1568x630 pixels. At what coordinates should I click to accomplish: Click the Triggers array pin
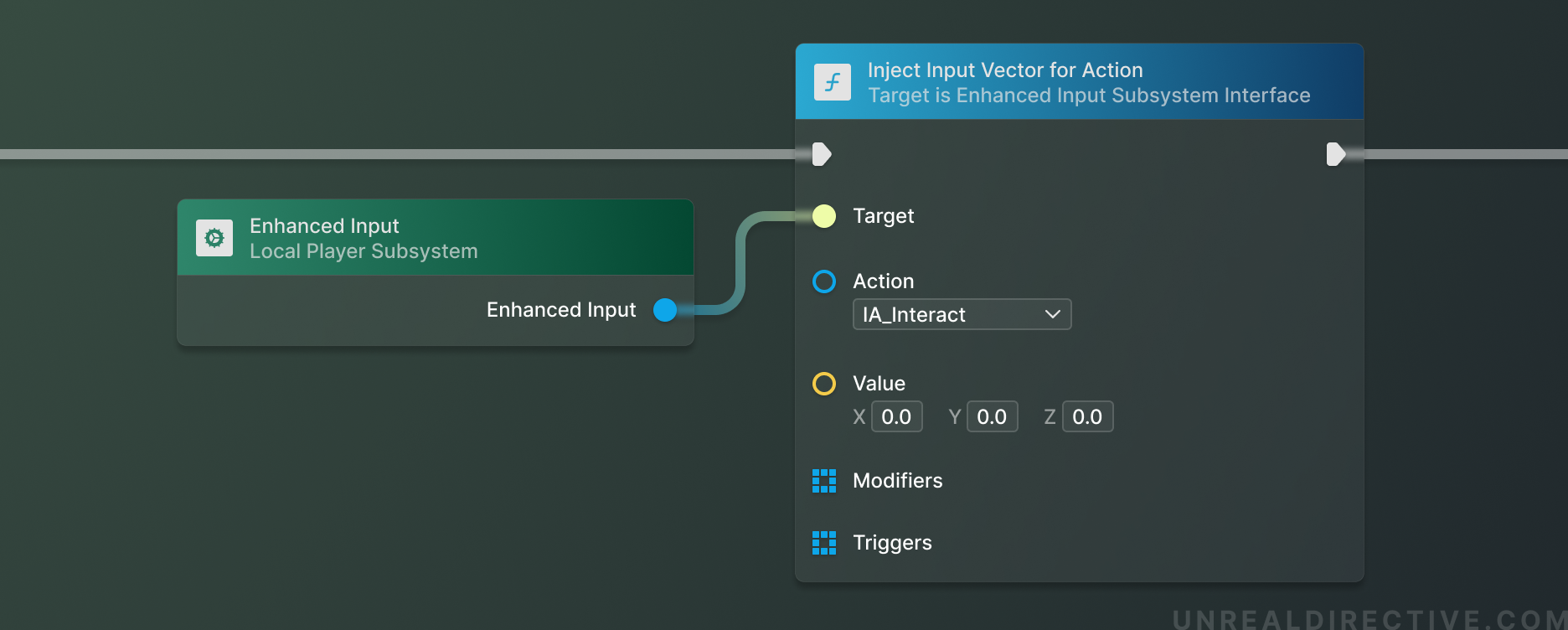point(824,543)
